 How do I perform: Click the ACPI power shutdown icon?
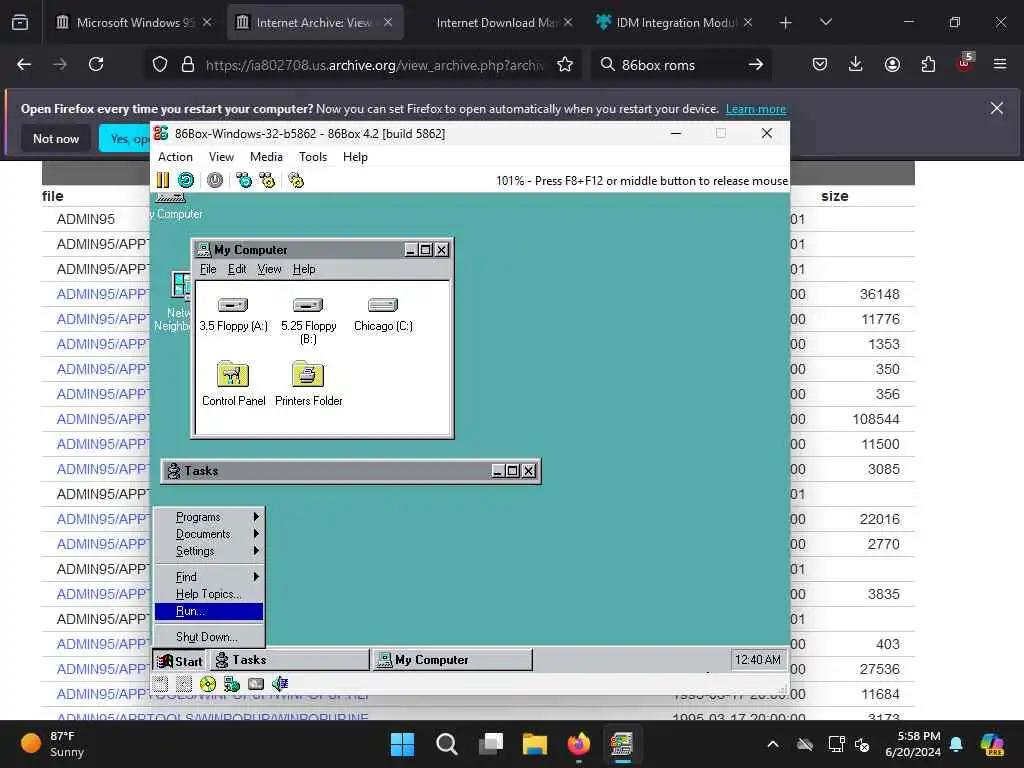click(x=215, y=180)
